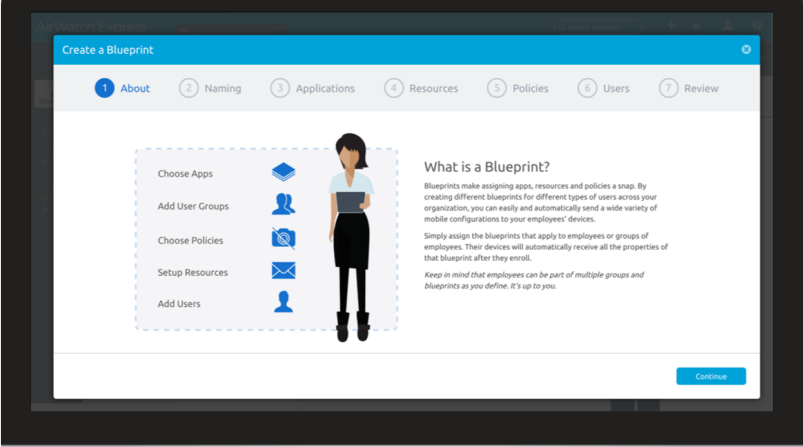This screenshot has height=447, width=803.
Task: Jump to the Resources step
Action: (x=421, y=88)
